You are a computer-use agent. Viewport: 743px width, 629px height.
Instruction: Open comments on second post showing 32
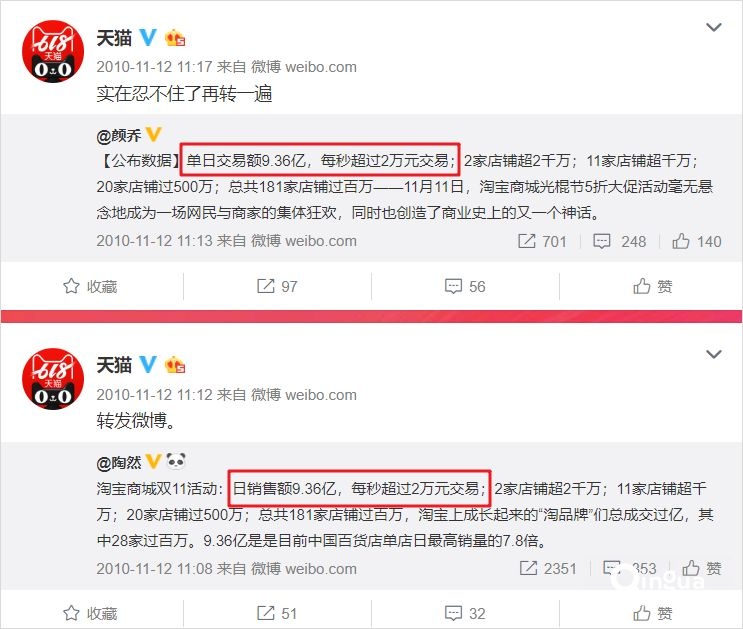tap(465, 613)
